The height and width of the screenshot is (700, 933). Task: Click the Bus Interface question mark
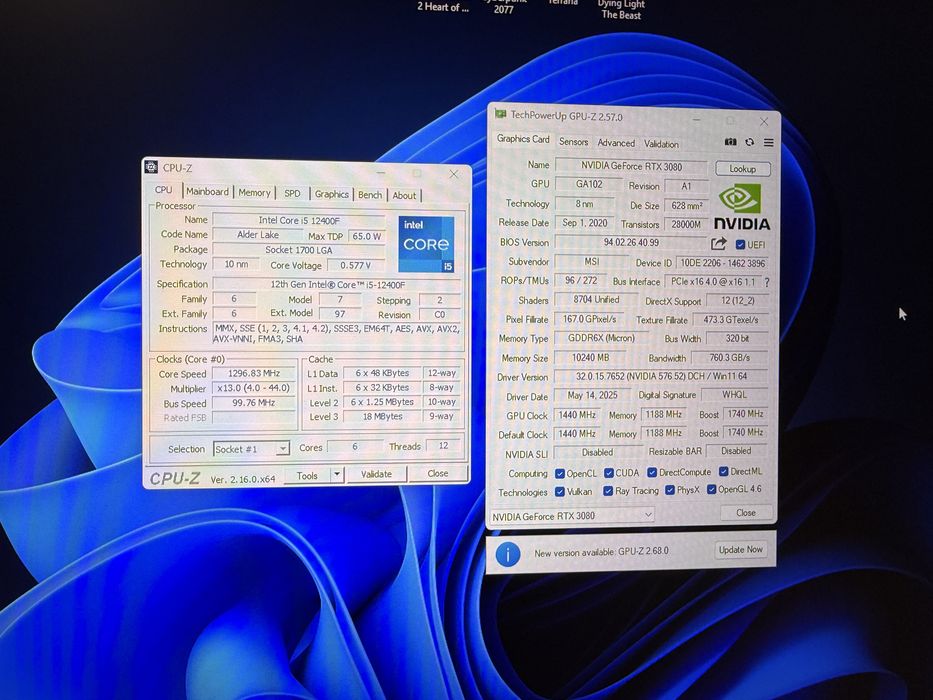767,282
